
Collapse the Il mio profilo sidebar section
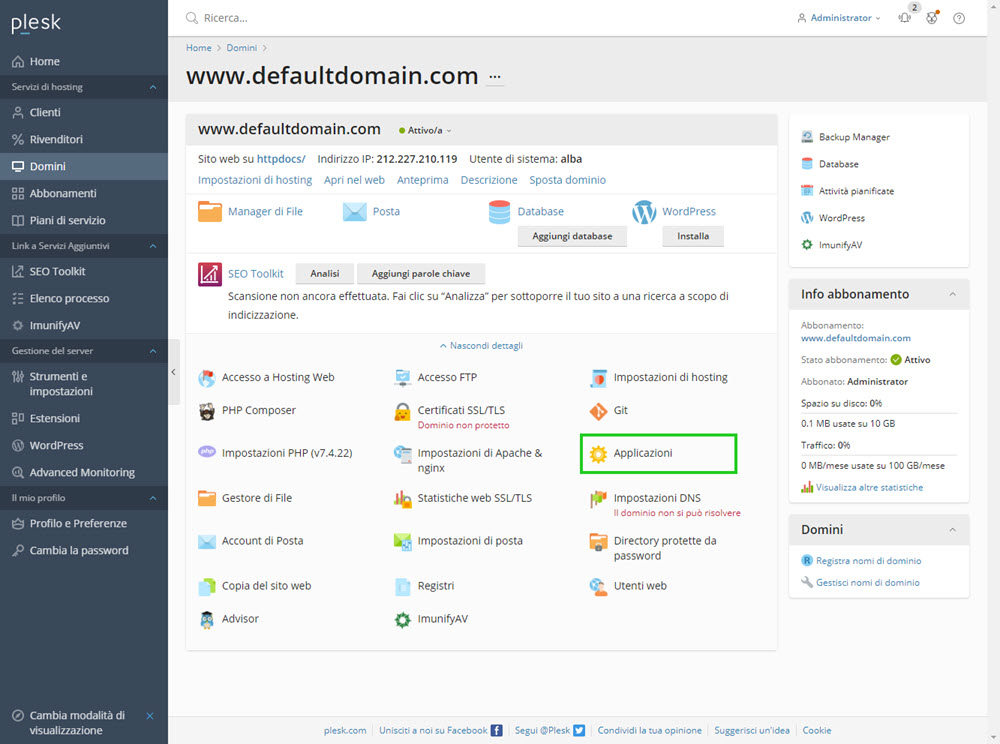tap(153, 498)
